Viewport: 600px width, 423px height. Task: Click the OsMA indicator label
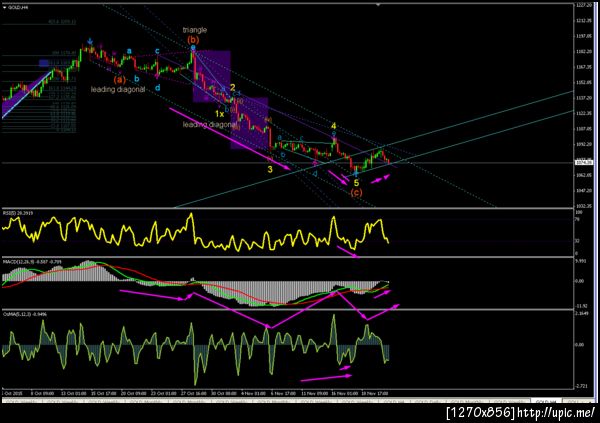(25, 314)
